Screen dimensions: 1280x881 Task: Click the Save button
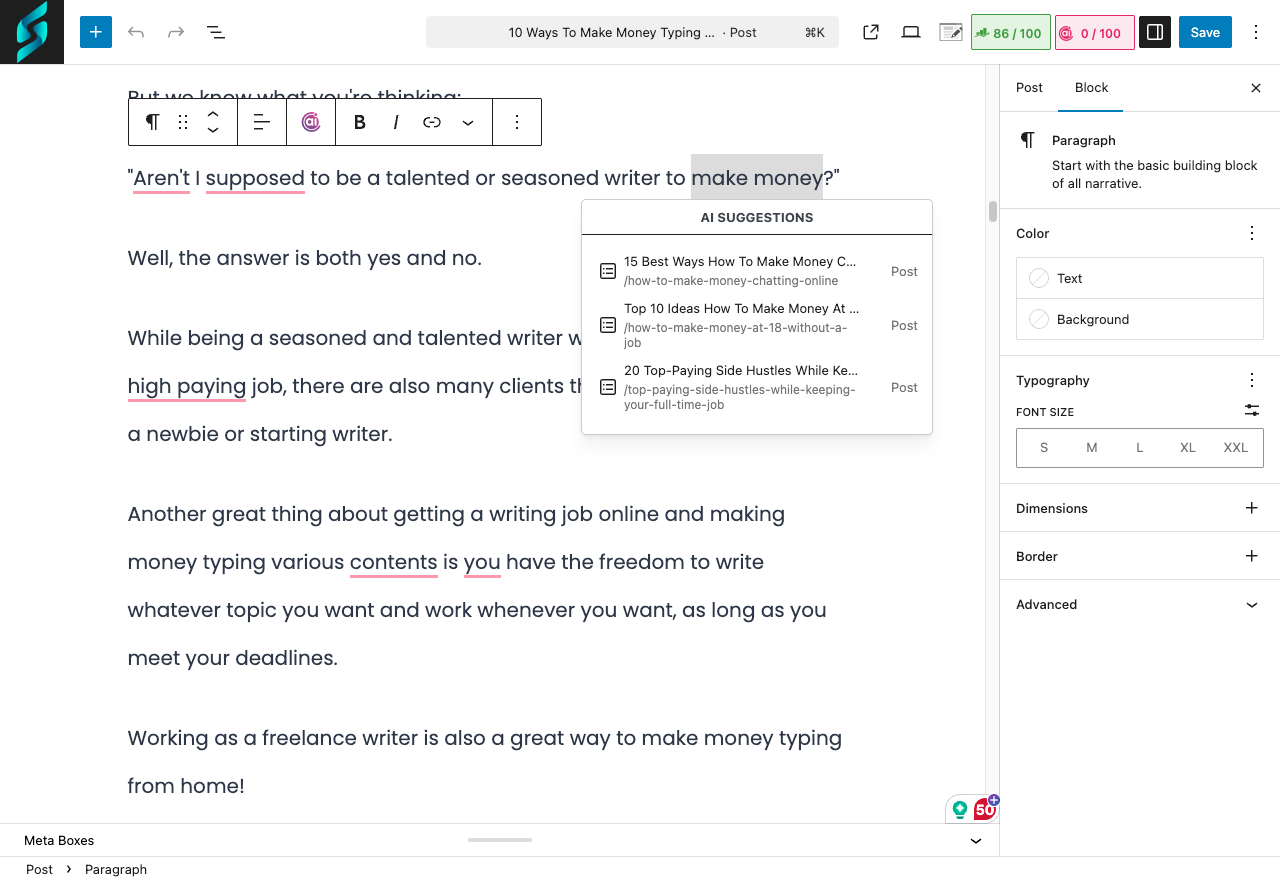1204,32
